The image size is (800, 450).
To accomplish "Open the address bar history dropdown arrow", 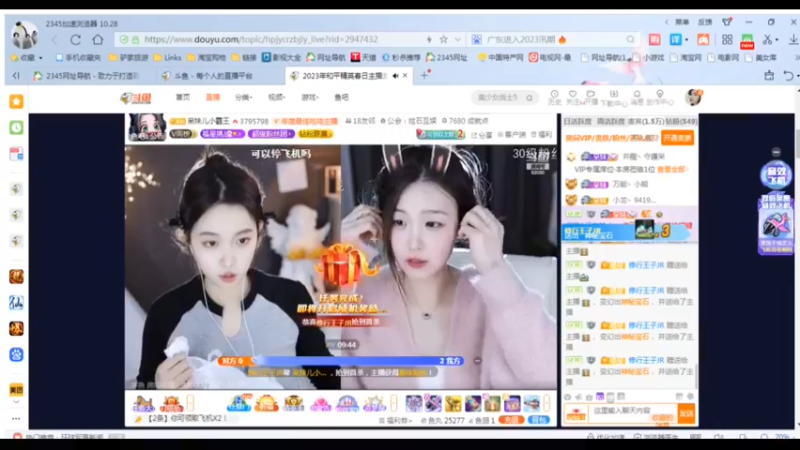I will tap(458, 39).
